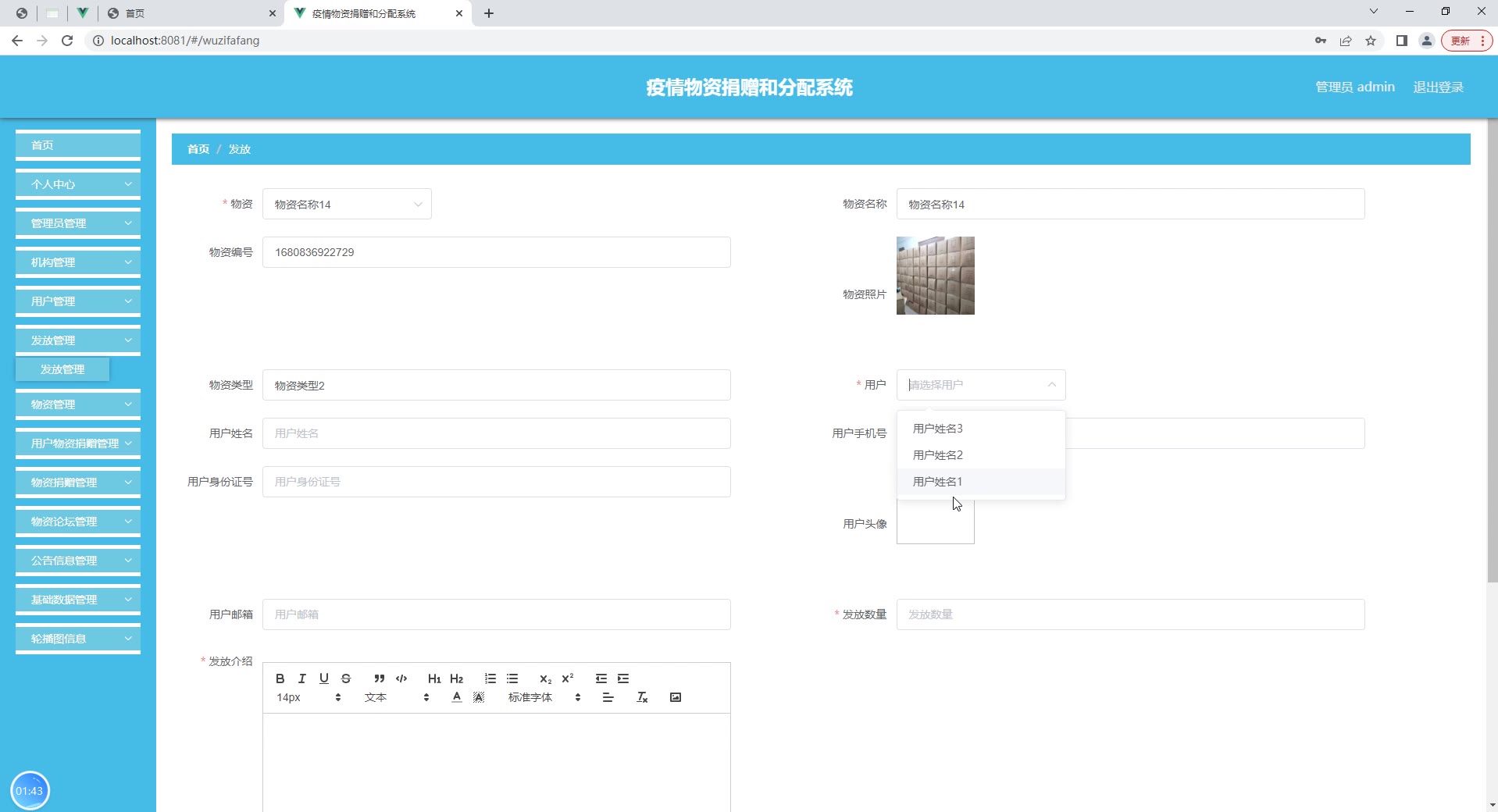Open the 文本 heading type dropdown

click(x=397, y=697)
